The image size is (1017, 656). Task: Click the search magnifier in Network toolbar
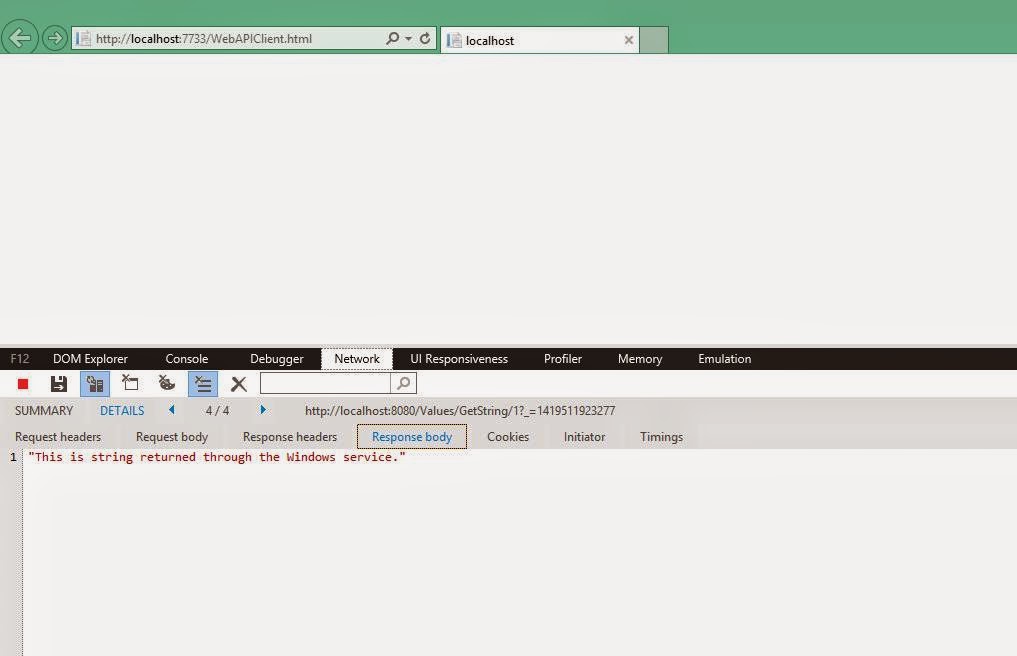click(x=403, y=383)
